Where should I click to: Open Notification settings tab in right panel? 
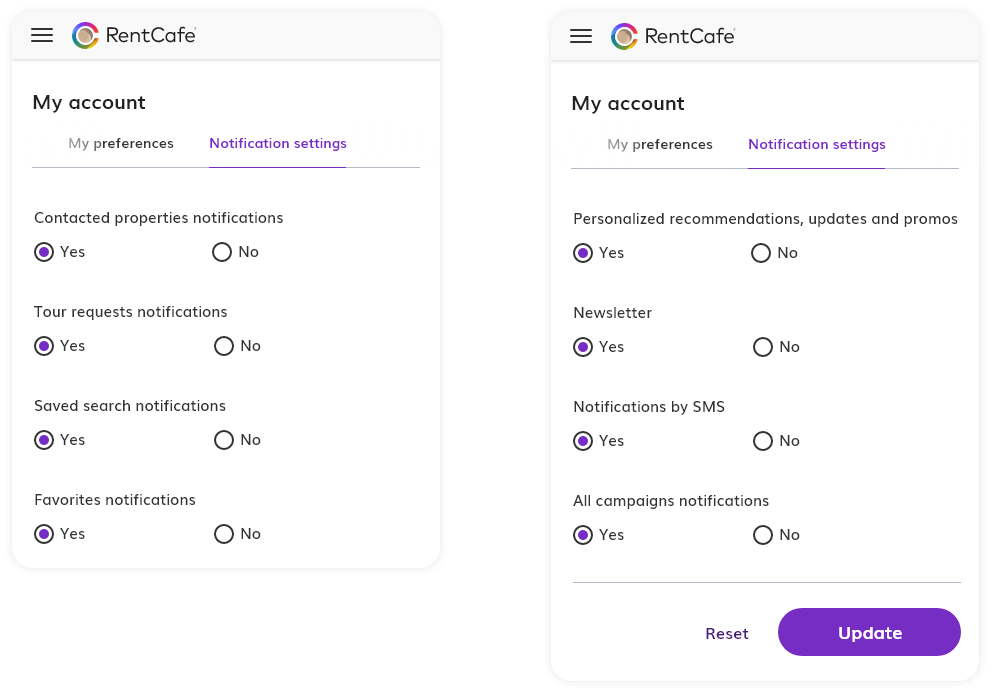(x=816, y=144)
